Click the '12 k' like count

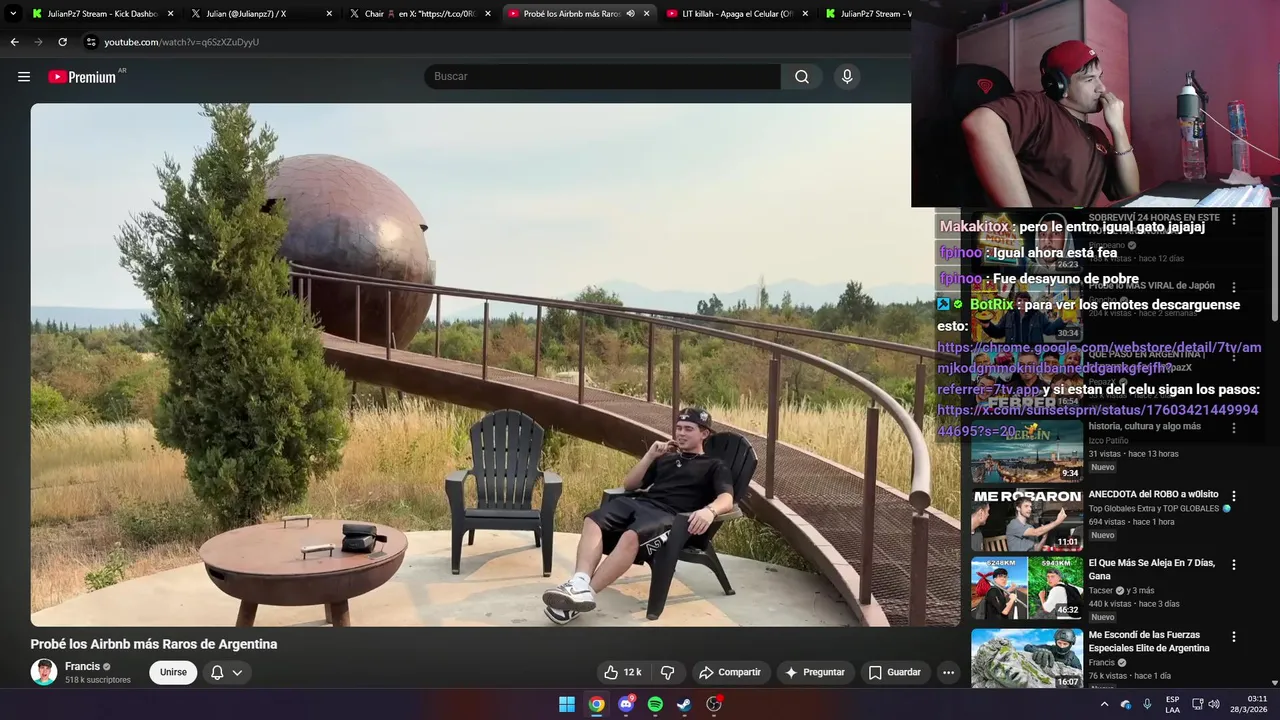(x=633, y=672)
